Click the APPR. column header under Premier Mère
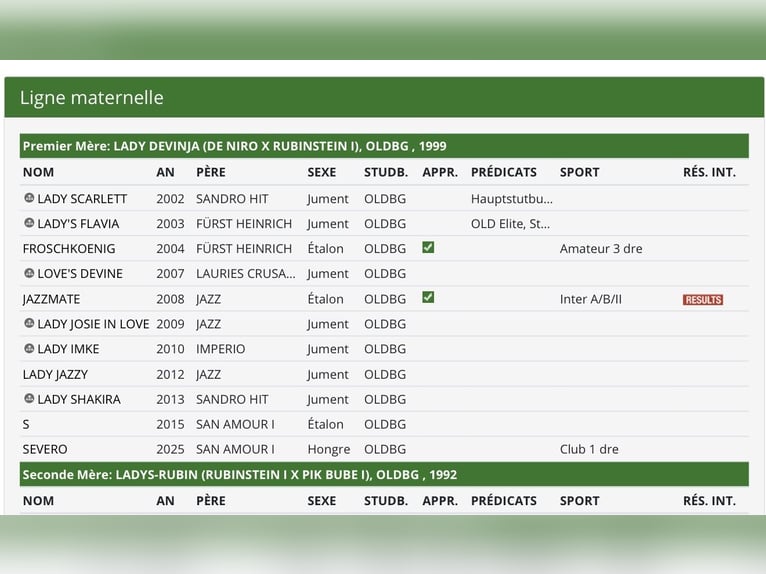The image size is (766, 574). [440, 172]
